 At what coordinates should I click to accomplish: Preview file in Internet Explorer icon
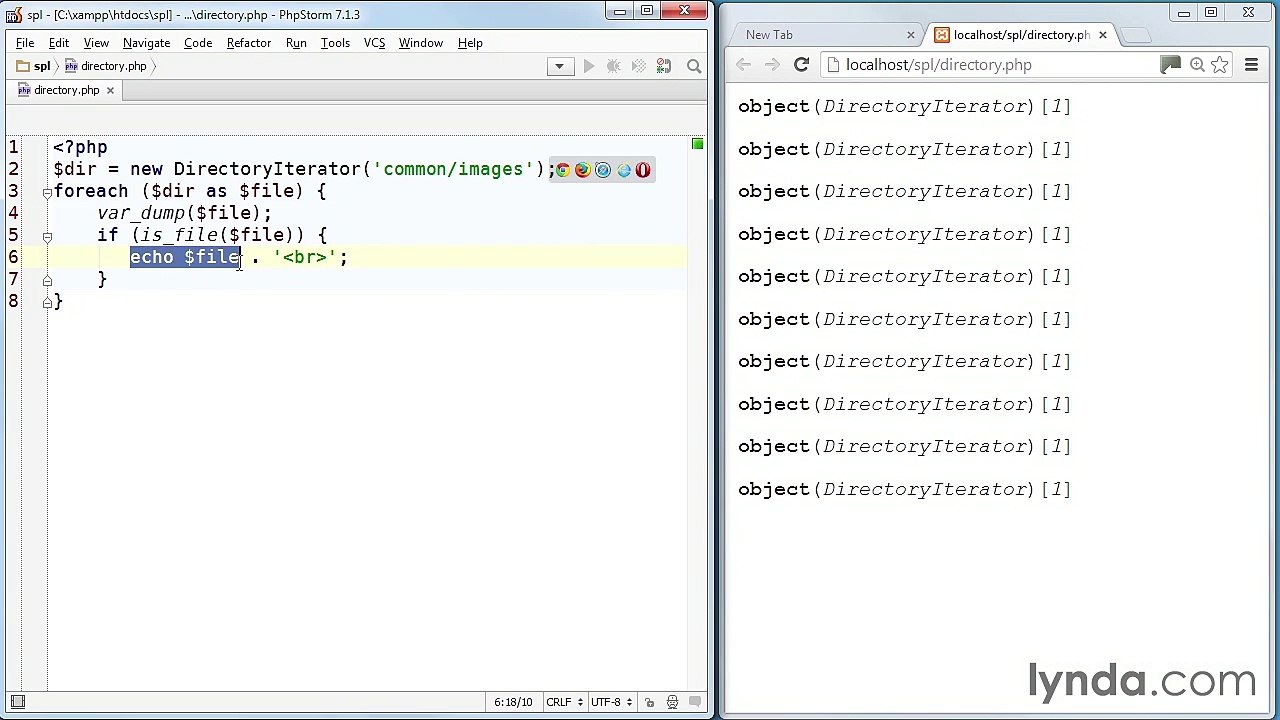(x=623, y=170)
